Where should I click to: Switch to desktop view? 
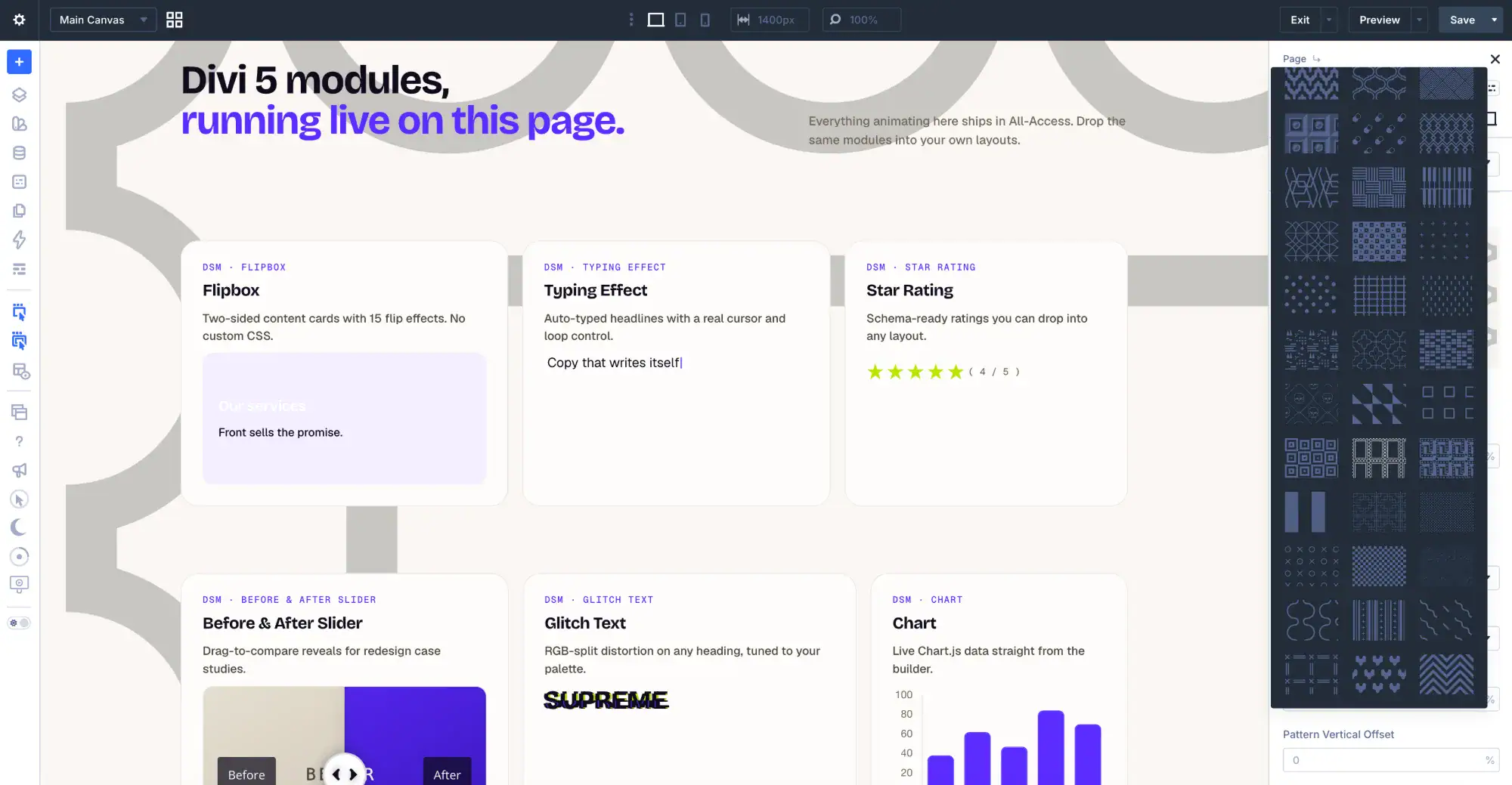656,20
